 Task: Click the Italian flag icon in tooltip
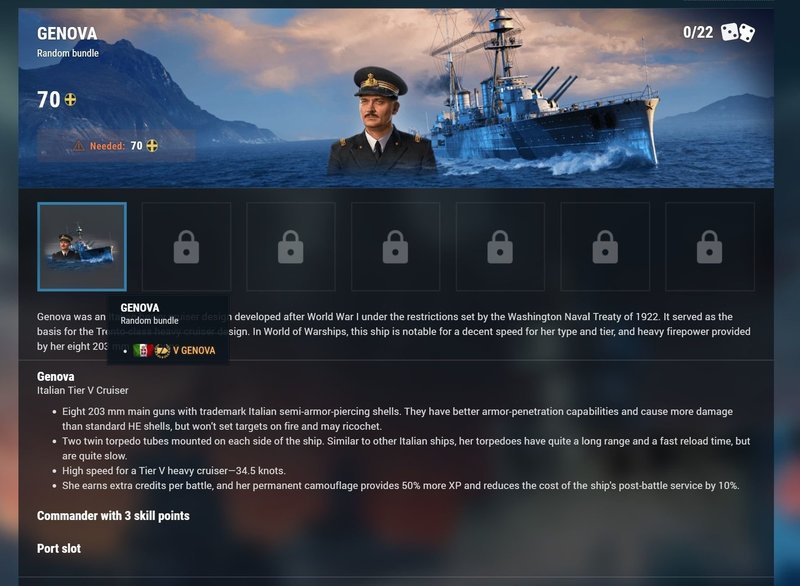(x=143, y=350)
